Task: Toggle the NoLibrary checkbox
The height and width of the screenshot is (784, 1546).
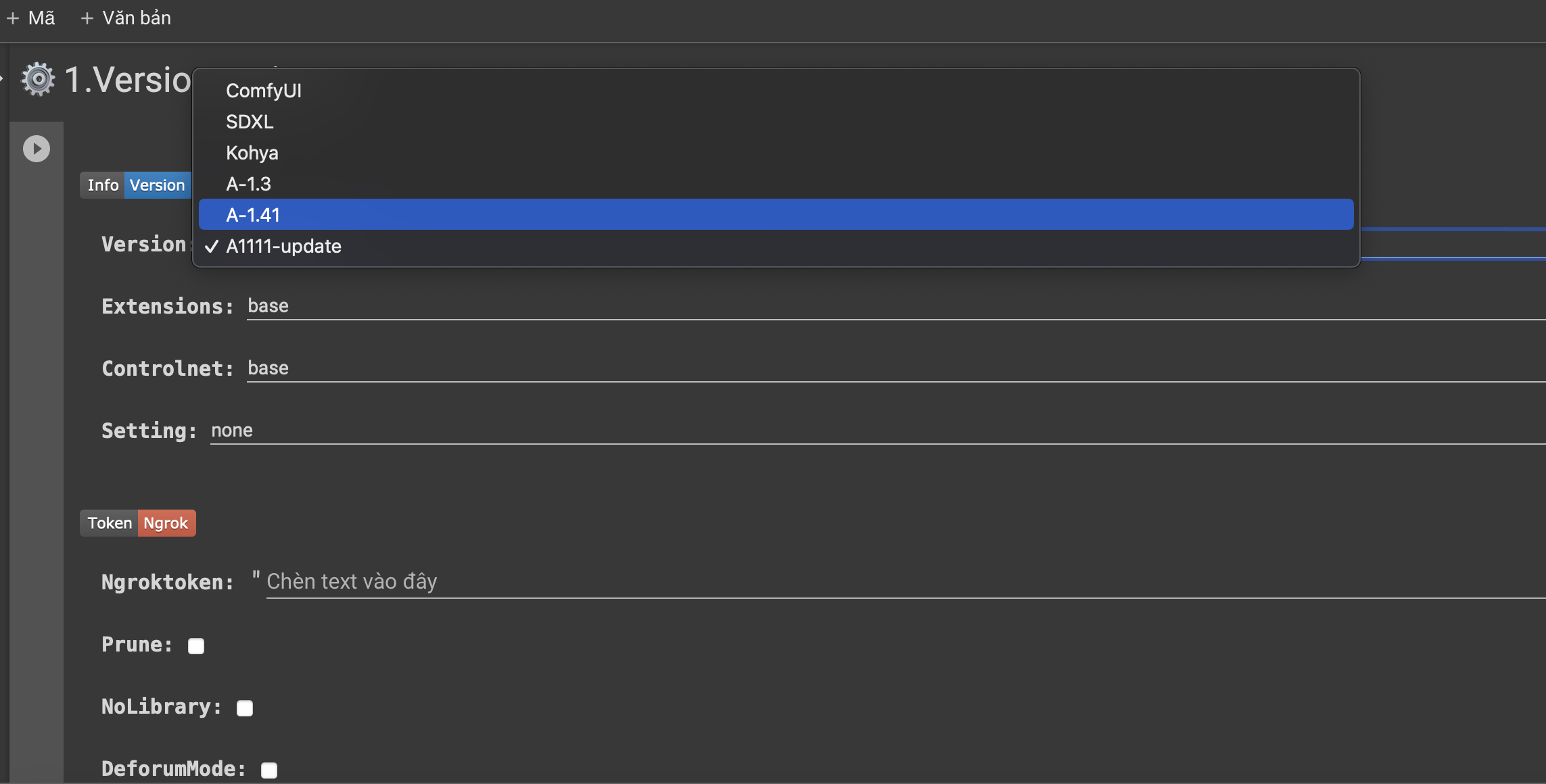Action: click(245, 708)
